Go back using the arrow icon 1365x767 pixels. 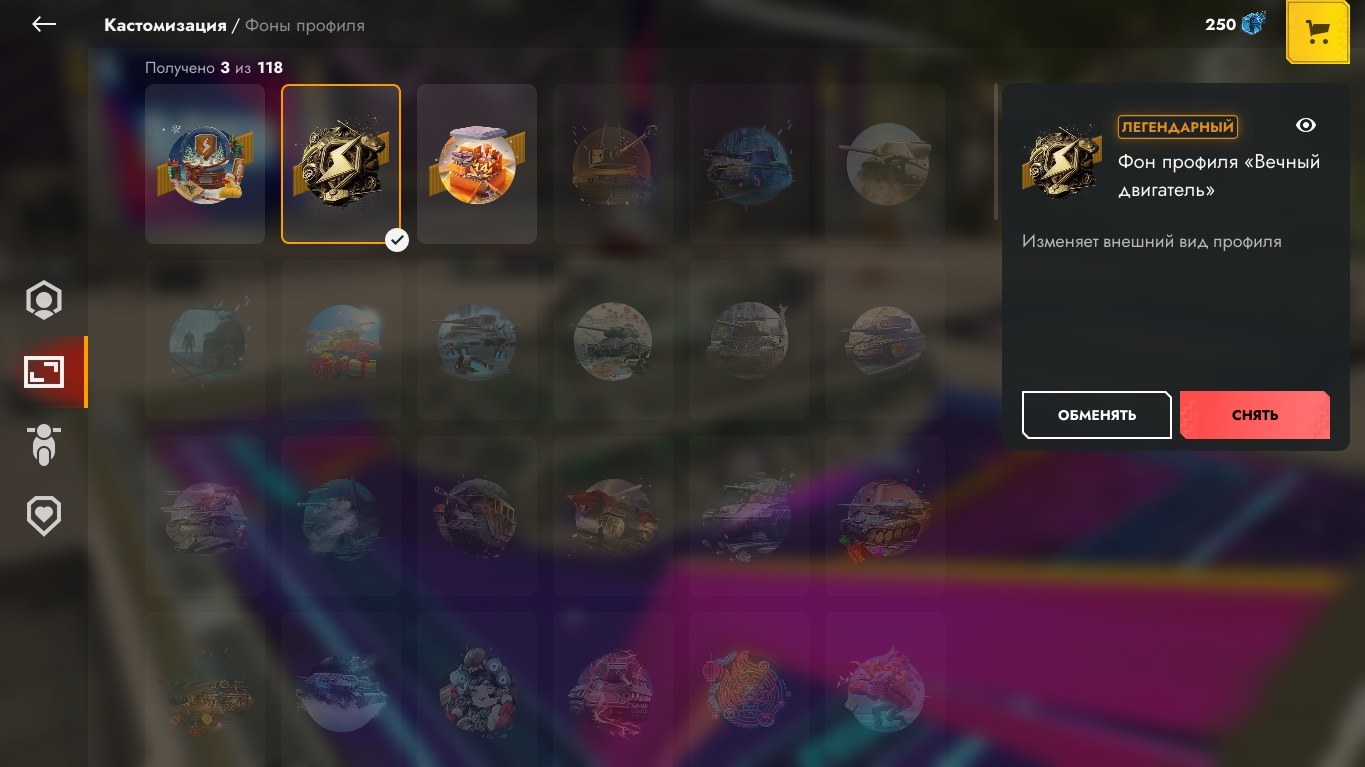click(44, 24)
